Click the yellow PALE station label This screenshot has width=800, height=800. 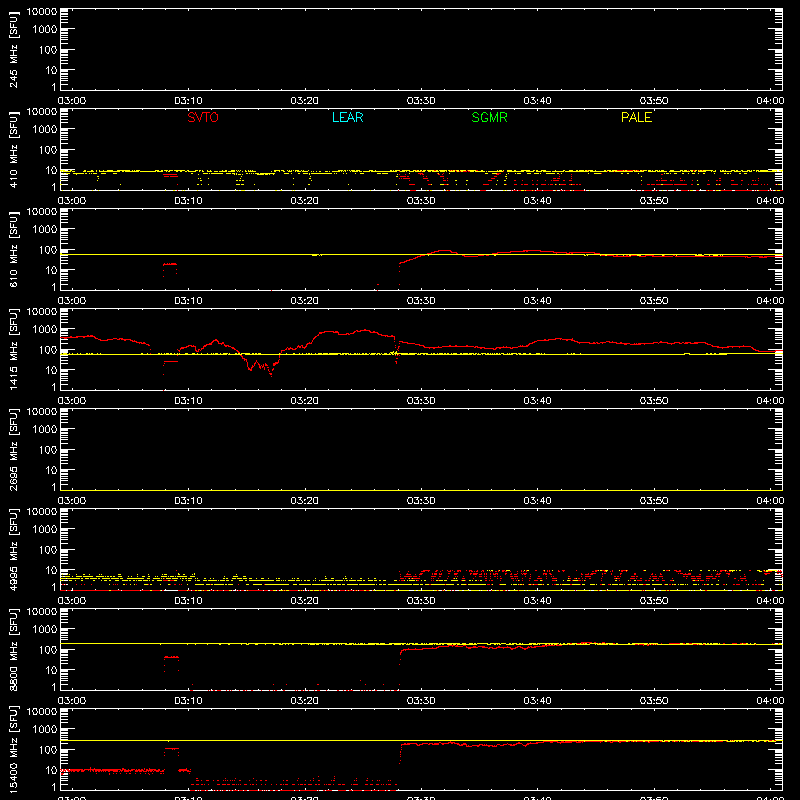[x=636, y=117]
